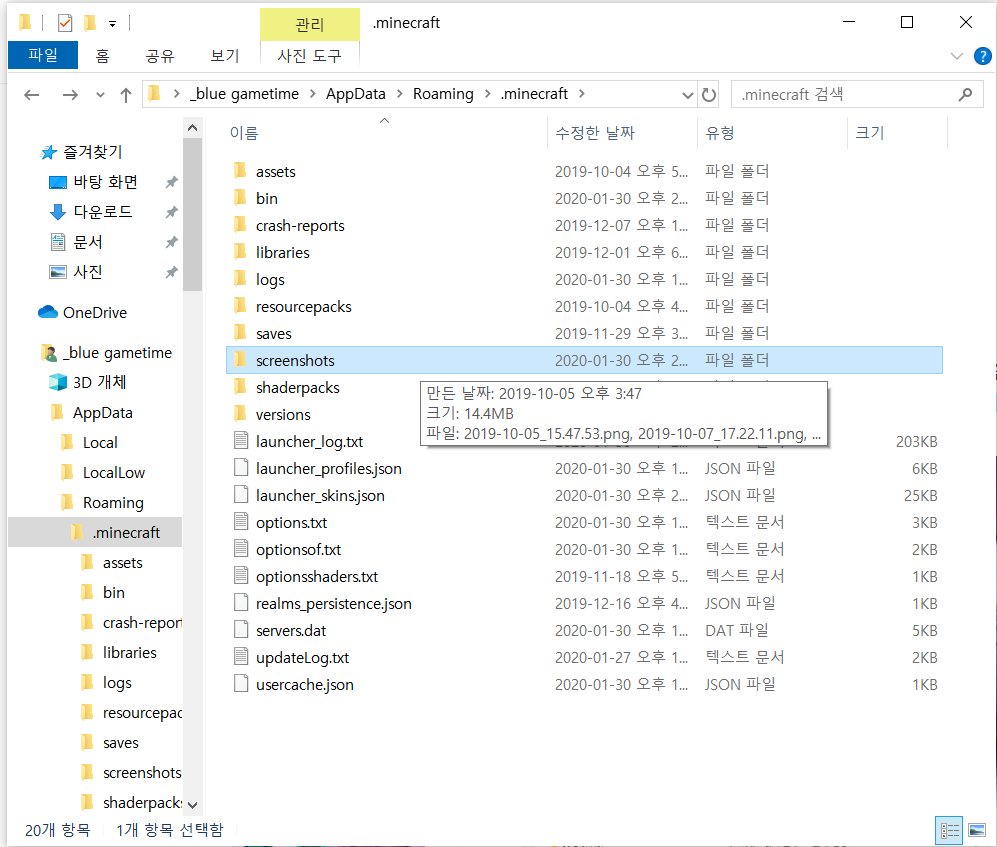The height and width of the screenshot is (847, 997).
Task: Expand the chevron after .minecraft breadcrumb
Action: coord(582,94)
